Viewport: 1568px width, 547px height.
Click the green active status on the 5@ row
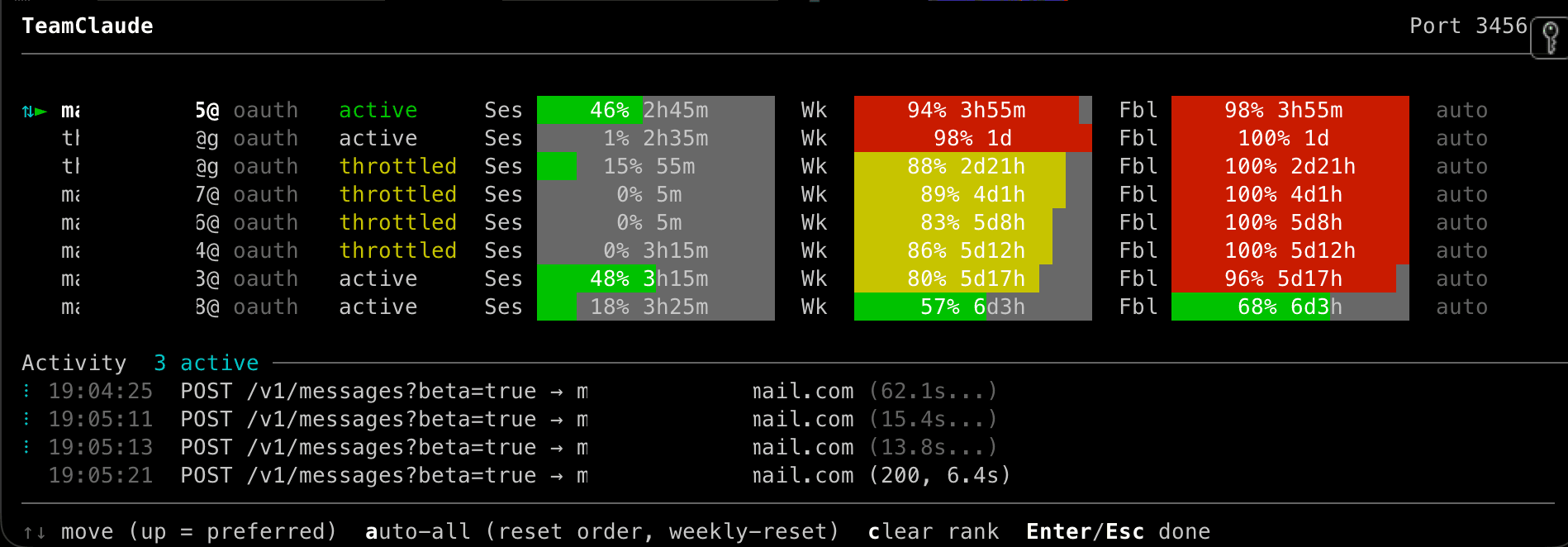click(378, 110)
